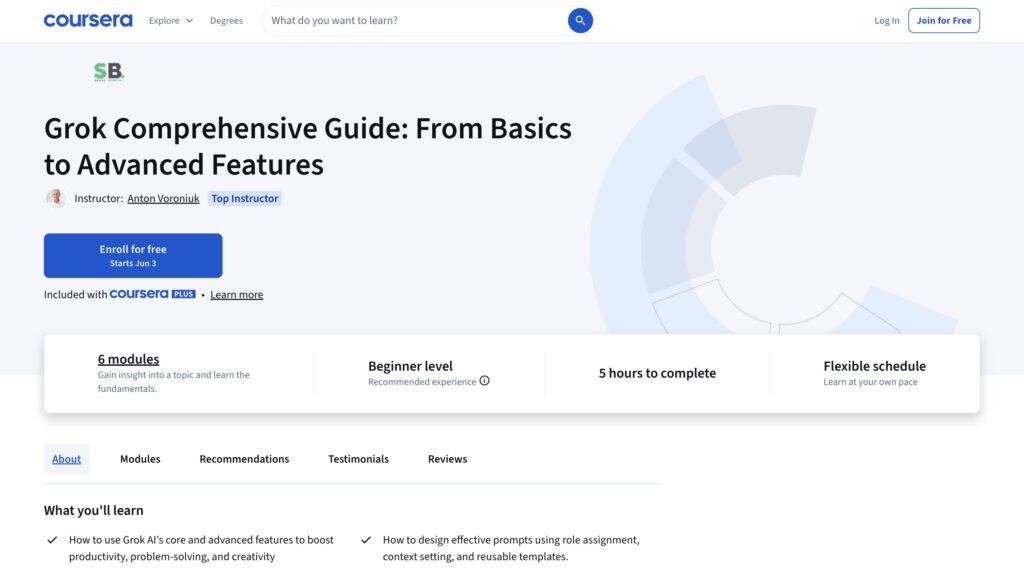Click the Join for Free button
Viewport: 1024px width, 579px height.
coord(944,20)
